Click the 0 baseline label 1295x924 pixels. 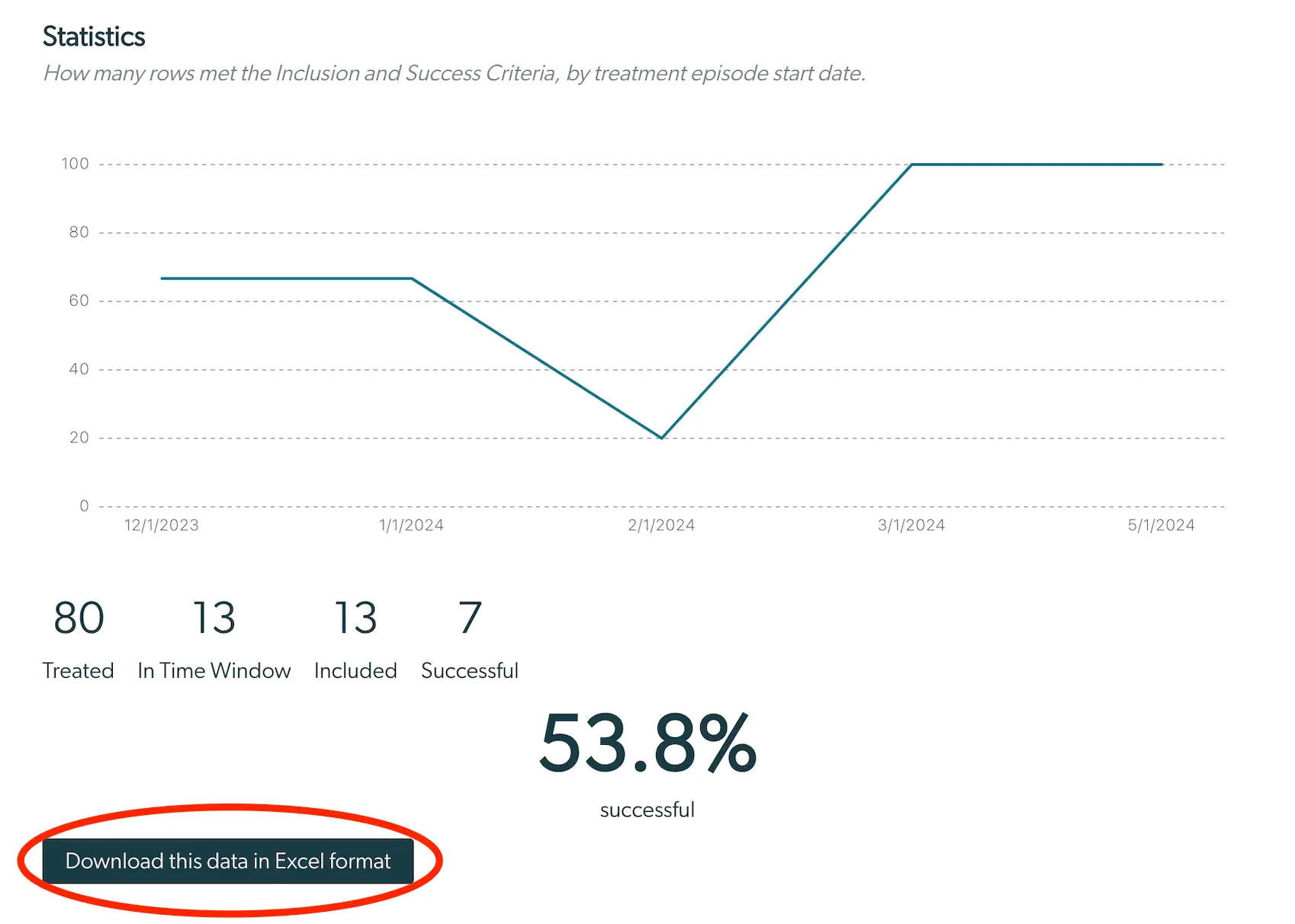(x=84, y=505)
